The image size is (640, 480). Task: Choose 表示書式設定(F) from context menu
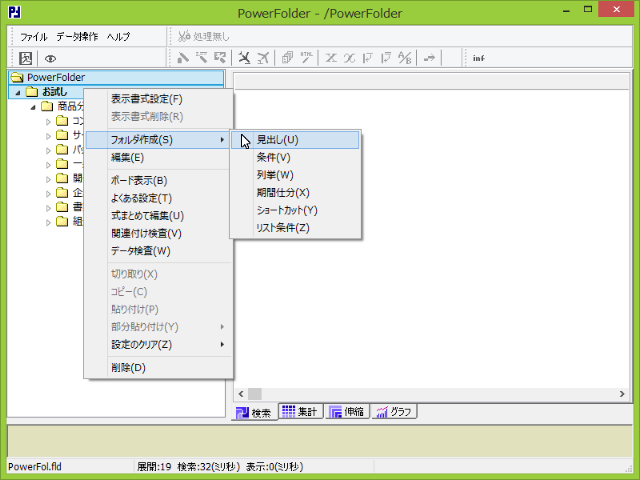pyautogui.click(x=158, y=99)
